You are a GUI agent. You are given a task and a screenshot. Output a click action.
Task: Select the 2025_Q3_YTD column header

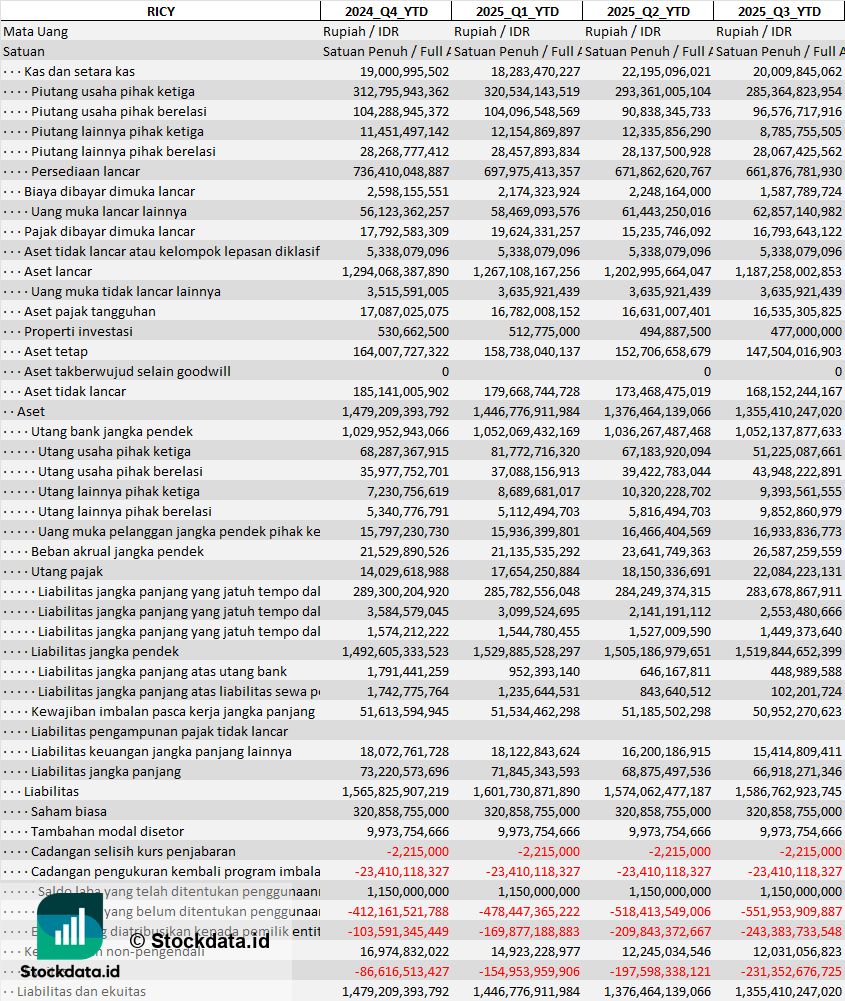click(779, 11)
